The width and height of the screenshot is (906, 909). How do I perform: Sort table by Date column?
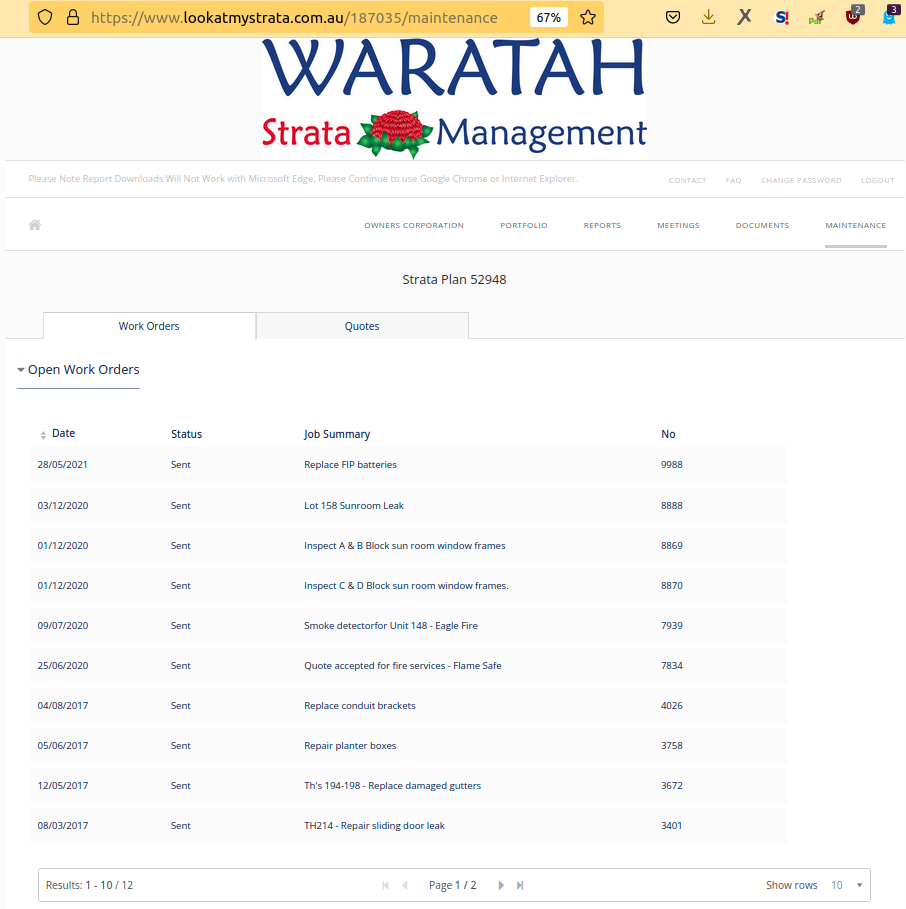(62, 434)
